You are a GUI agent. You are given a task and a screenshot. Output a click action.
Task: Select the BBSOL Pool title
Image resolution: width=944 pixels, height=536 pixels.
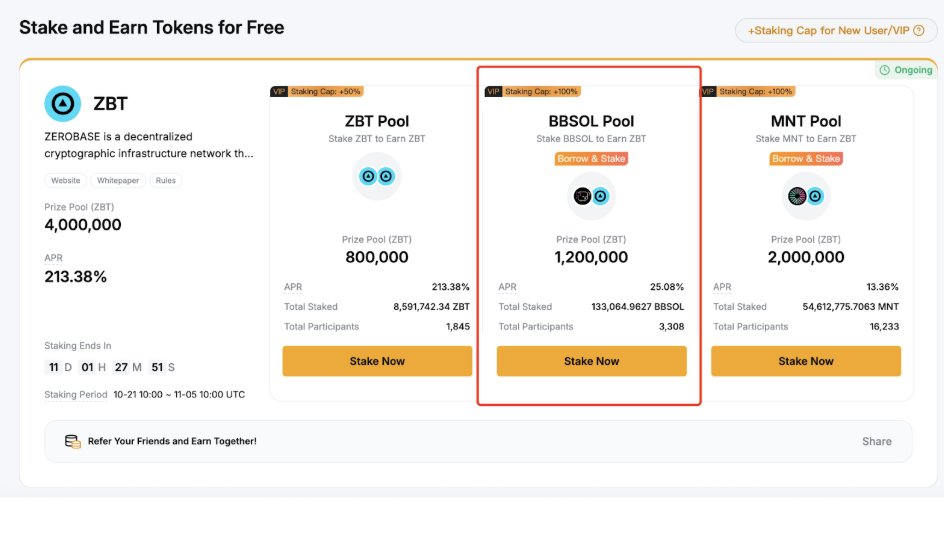pyautogui.click(x=591, y=121)
